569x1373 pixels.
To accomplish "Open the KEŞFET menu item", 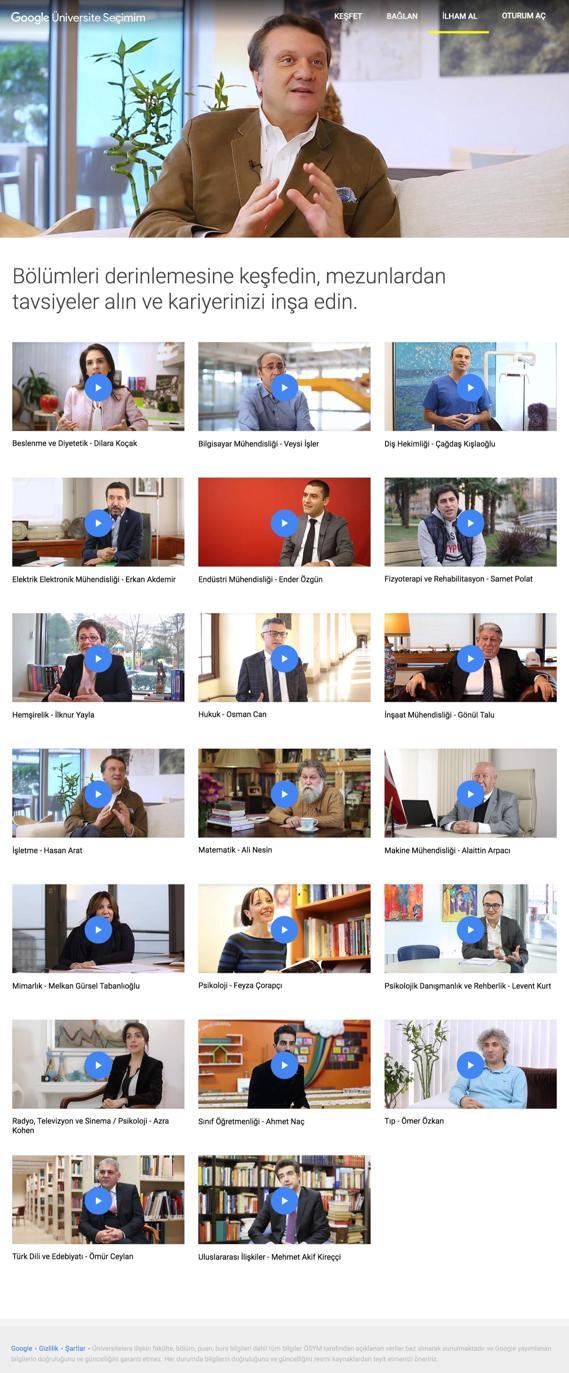I will 348,17.
